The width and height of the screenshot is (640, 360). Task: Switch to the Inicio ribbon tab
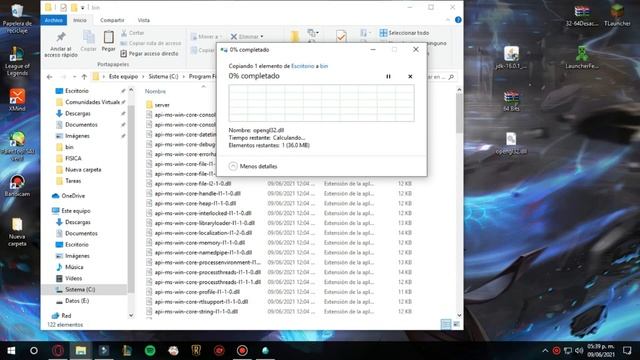(80, 20)
